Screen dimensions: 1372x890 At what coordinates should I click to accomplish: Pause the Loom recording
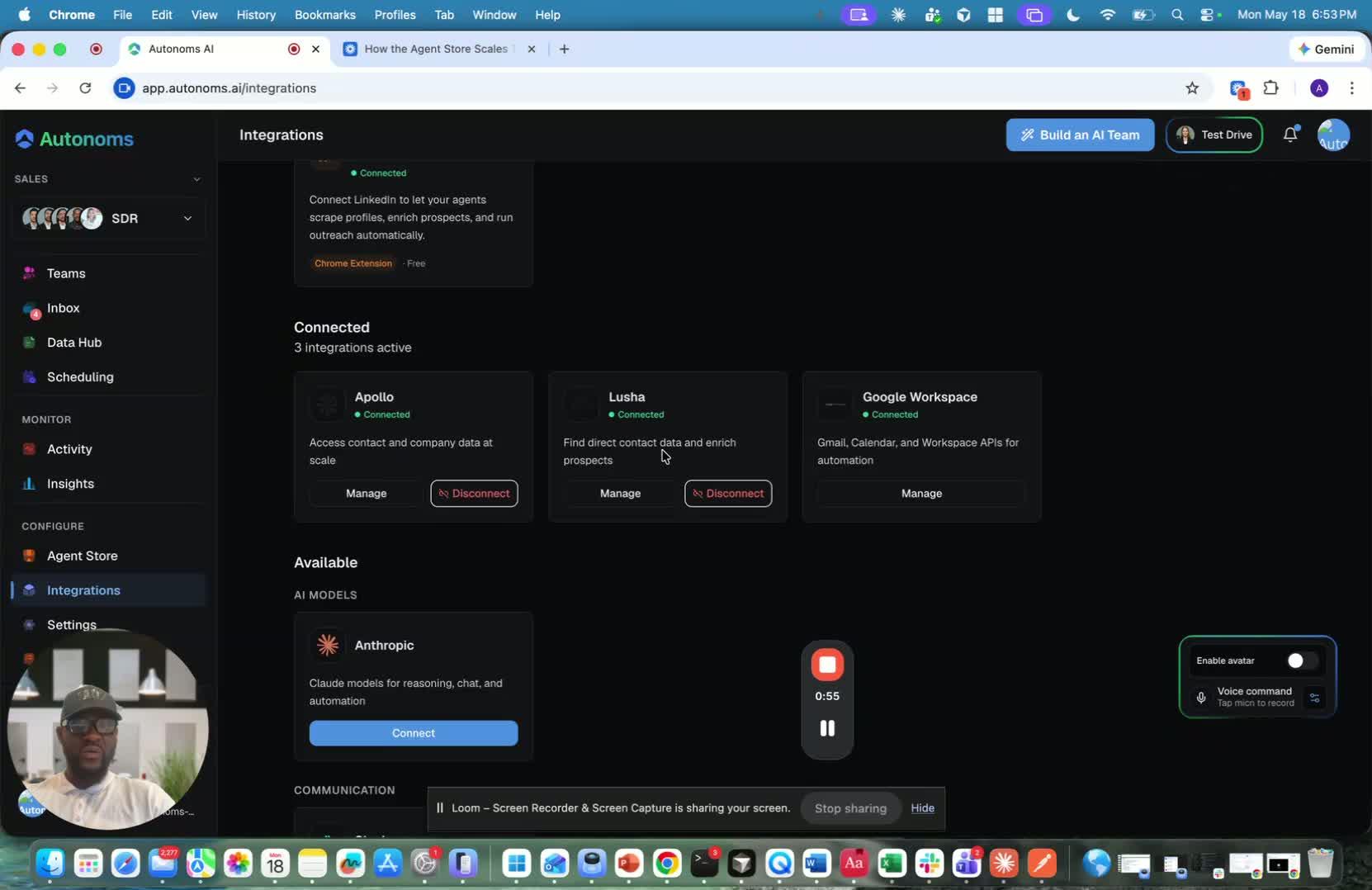click(x=827, y=728)
